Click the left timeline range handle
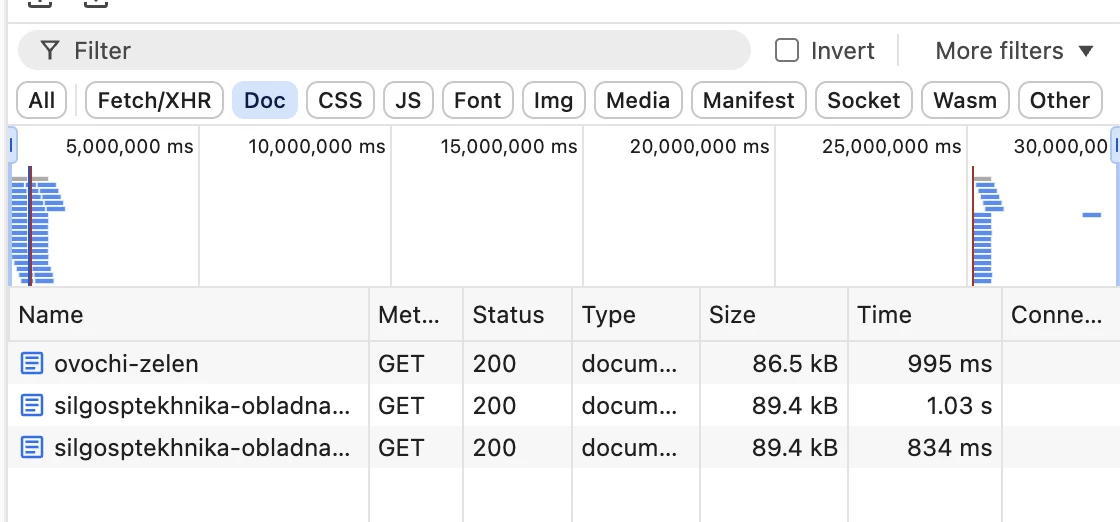Image resolution: width=1120 pixels, height=522 pixels. pos(12,146)
